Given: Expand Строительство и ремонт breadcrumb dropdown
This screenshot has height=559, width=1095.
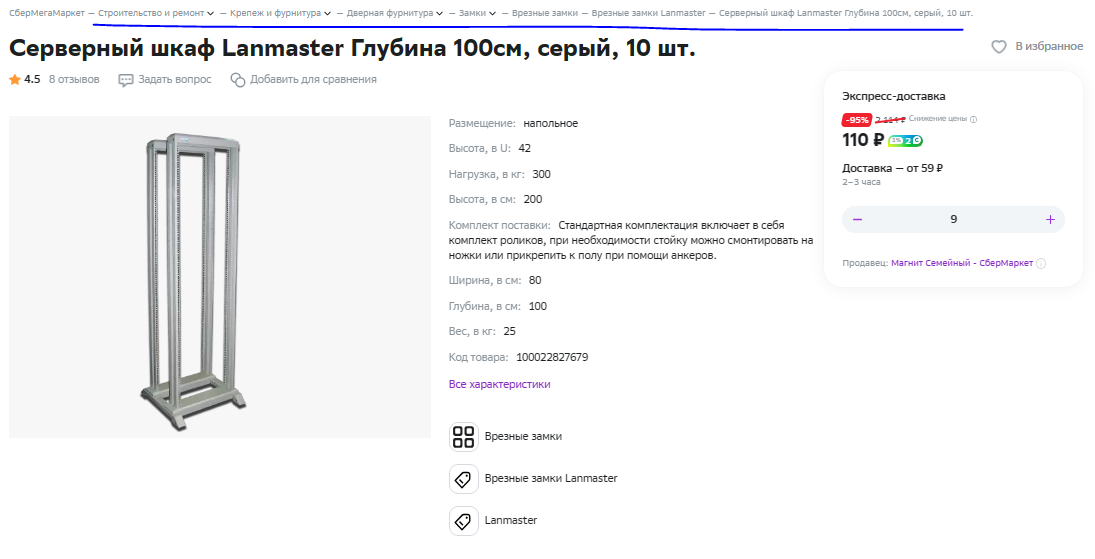Looking at the screenshot, I should [x=210, y=13].
